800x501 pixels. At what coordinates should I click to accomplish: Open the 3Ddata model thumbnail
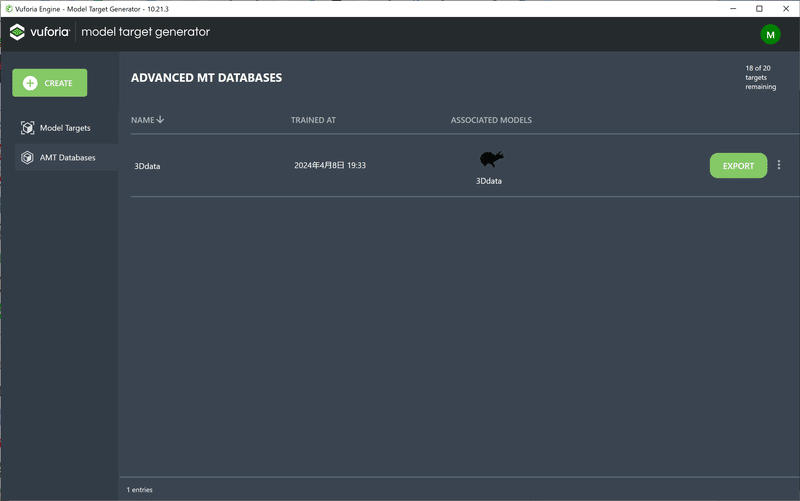tap(491, 159)
